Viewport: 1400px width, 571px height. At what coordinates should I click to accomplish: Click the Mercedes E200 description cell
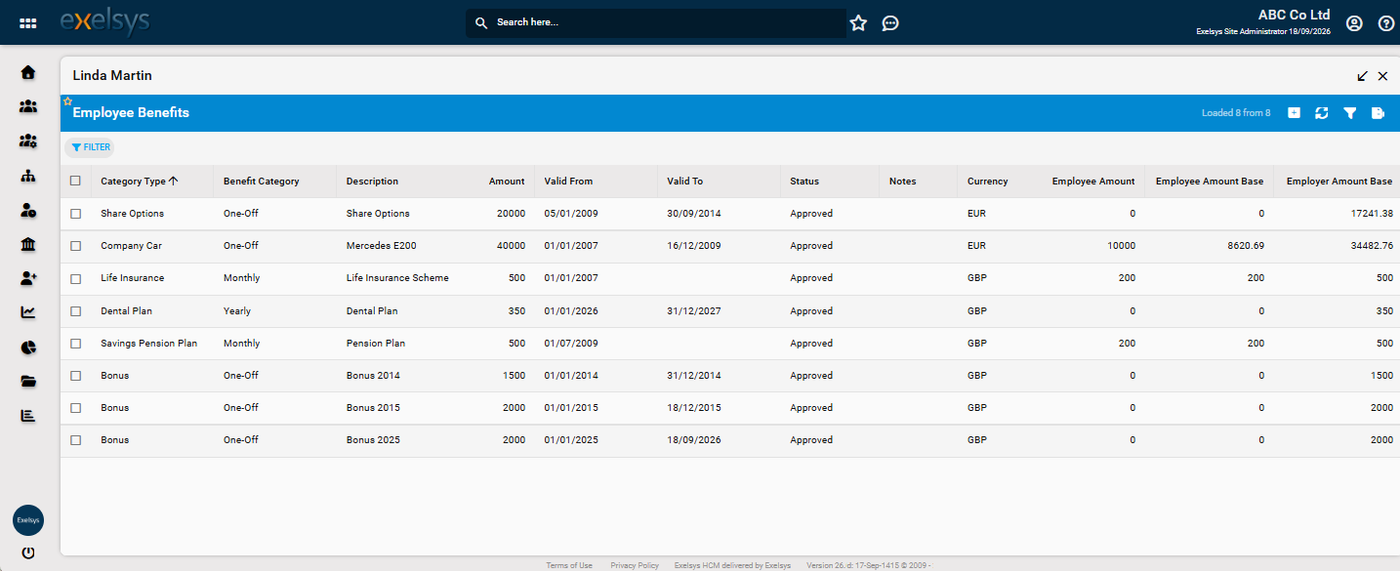pyautogui.click(x=381, y=246)
